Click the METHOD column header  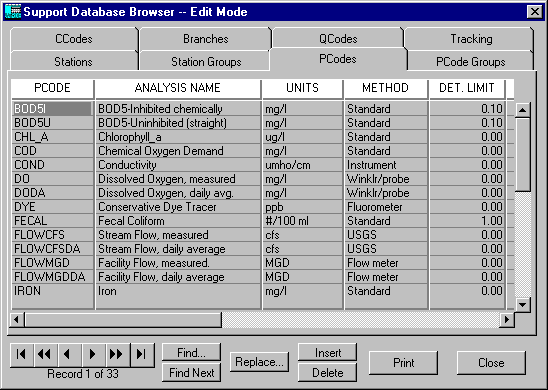pyautogui.click(x=385, y=88)
